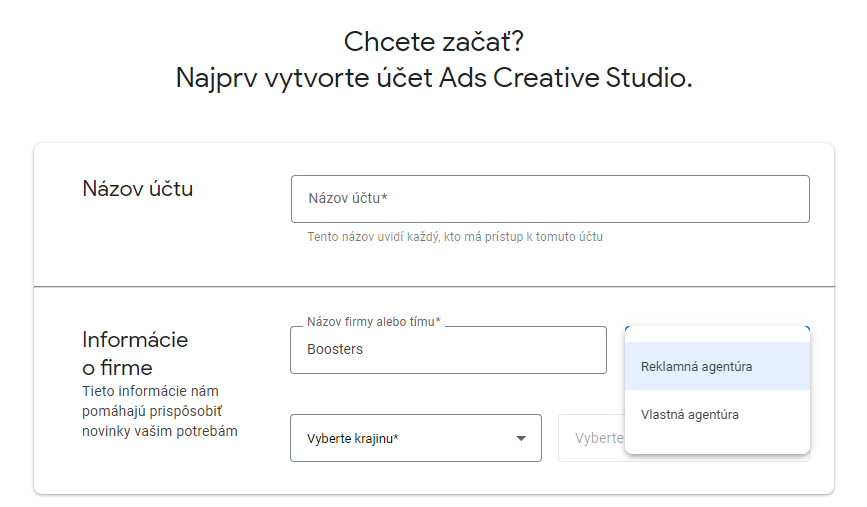Viewport: 867px width, 507px height.
Task: Click the Názov účtu section label
Action: coord(138,189)
